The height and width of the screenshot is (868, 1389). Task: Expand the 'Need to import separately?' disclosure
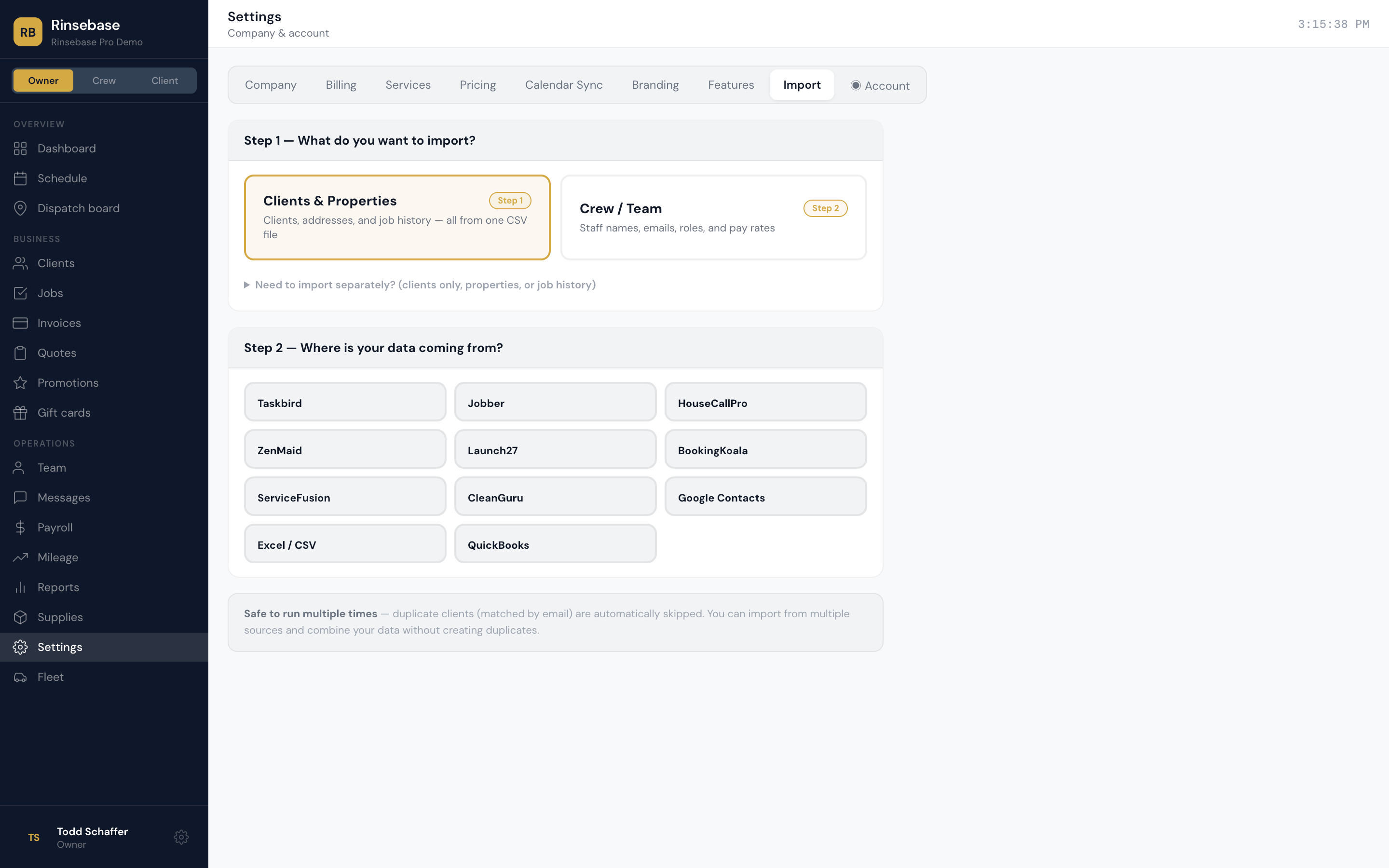[x=420, y=285]
